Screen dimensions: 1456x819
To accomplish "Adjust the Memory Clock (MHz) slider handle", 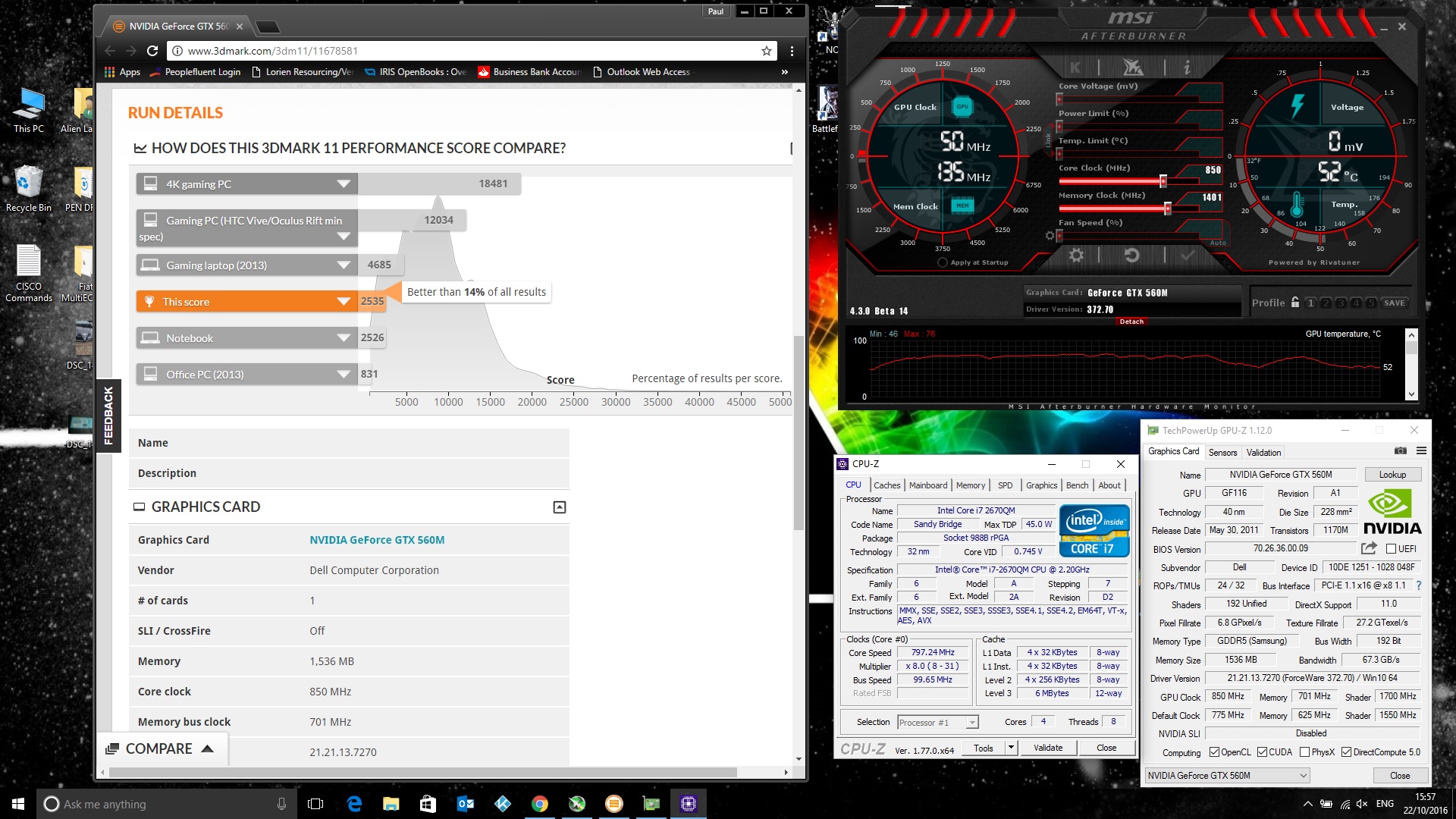I will [1168, 209].
